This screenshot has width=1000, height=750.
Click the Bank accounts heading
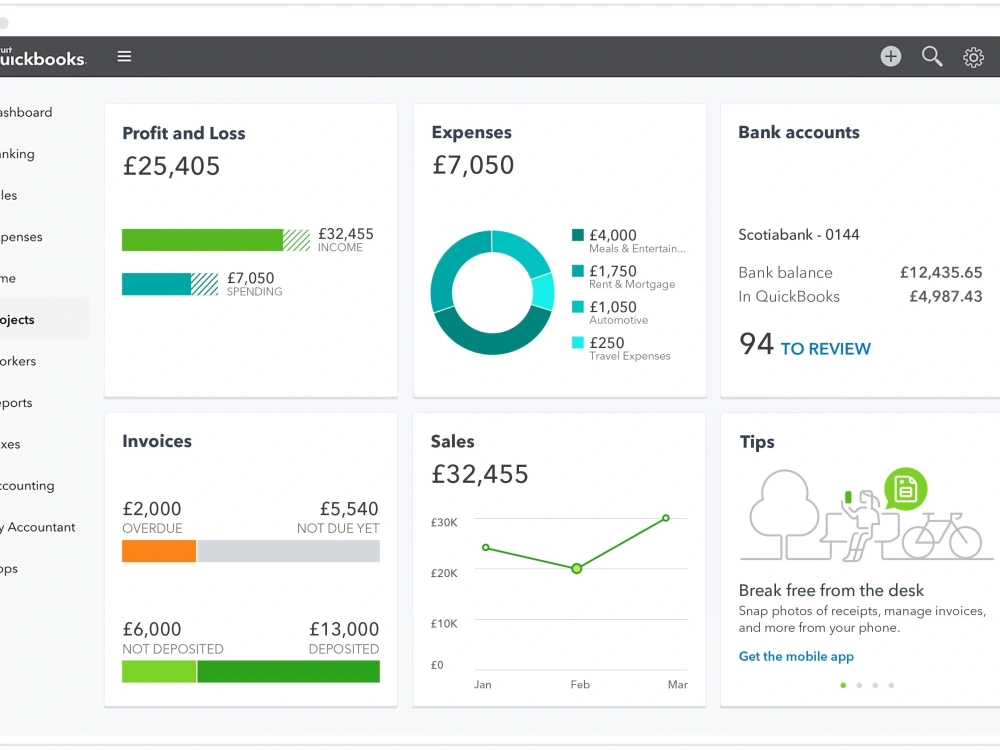point(798,132)
